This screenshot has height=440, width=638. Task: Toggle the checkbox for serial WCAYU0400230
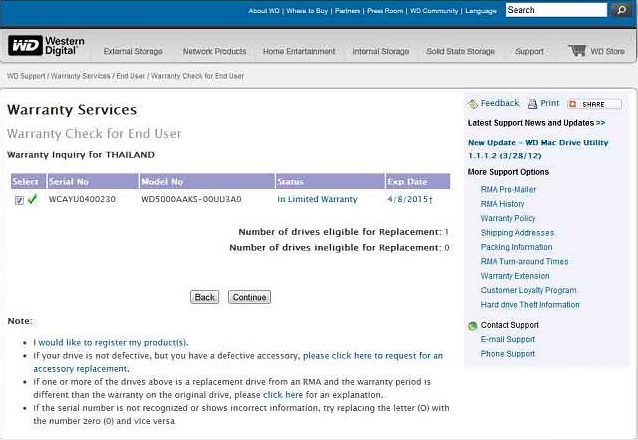[x=20, y=200]
